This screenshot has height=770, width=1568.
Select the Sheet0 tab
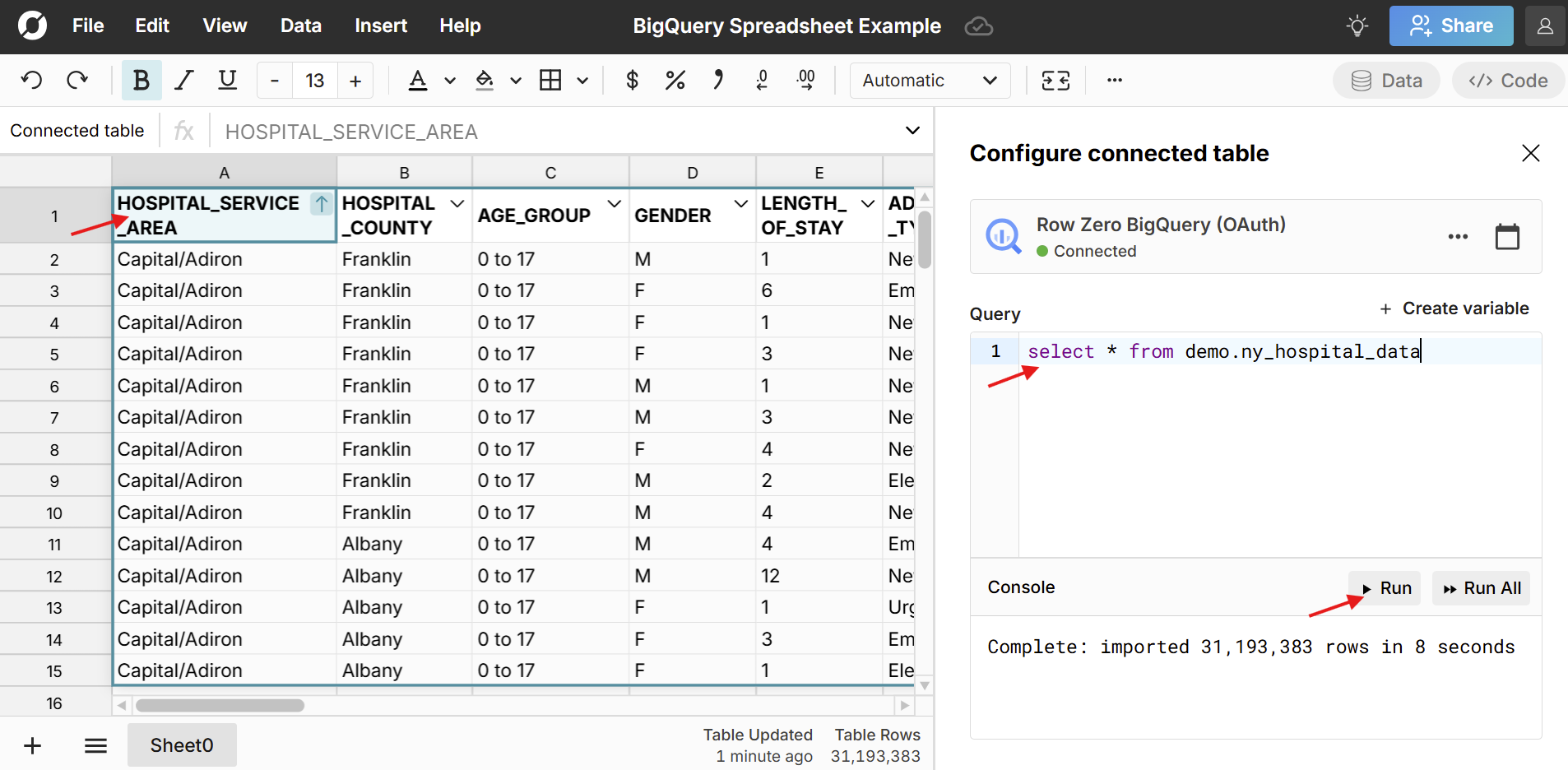(182, 744)
